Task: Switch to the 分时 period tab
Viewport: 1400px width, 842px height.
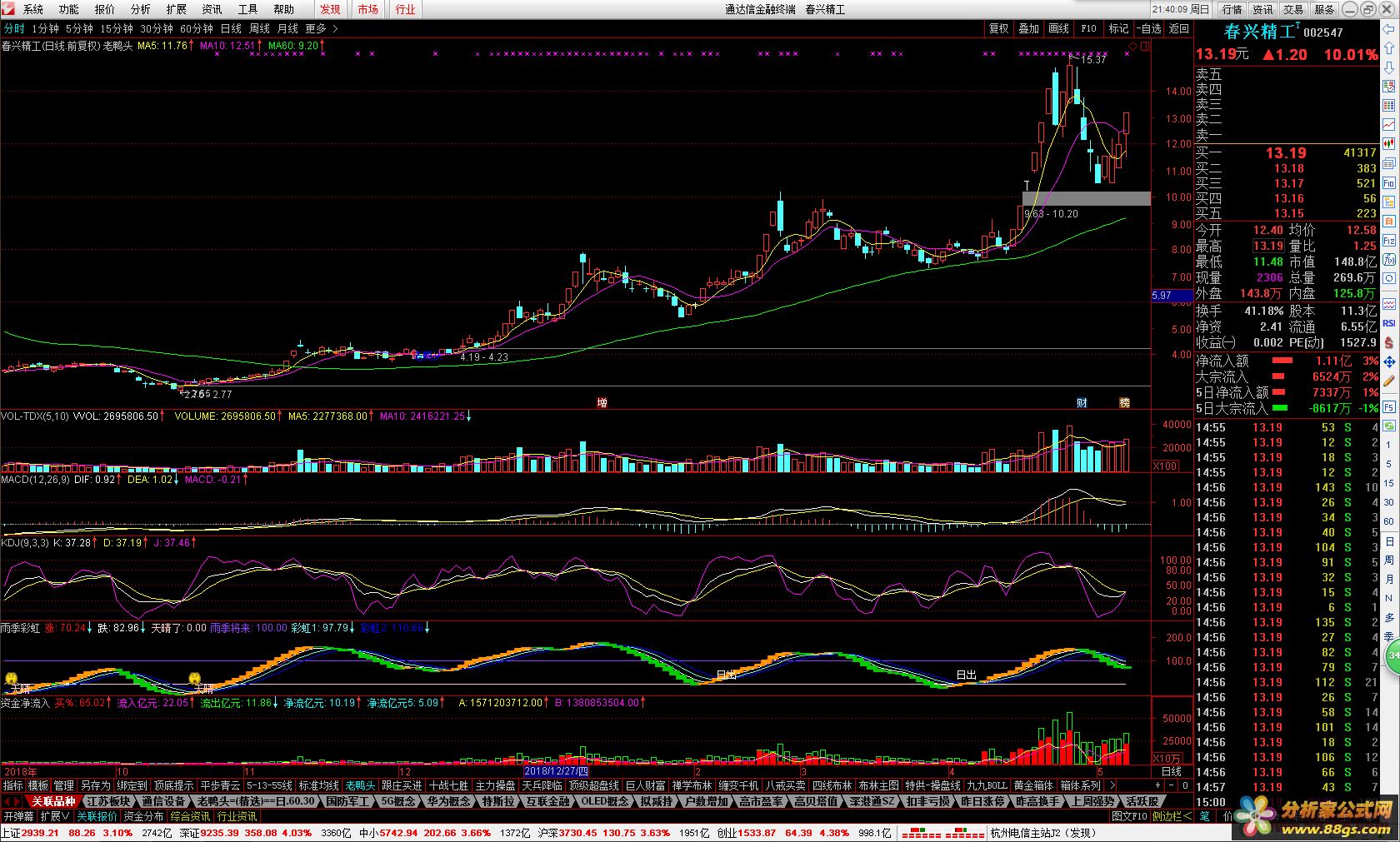Action: coord(14,28)
